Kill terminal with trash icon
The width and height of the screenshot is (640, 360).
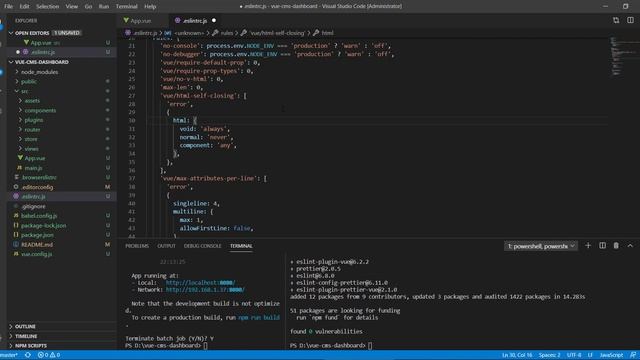(x=616, y=246)
